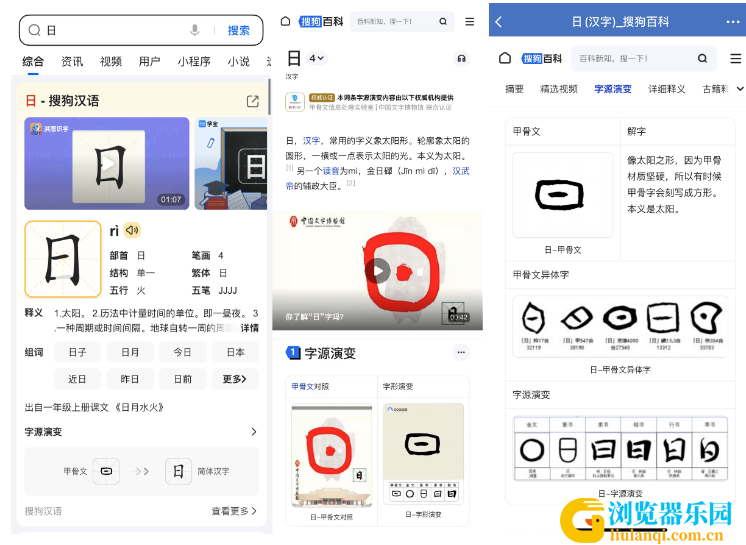746x545 pixels.
Task: Expand the 4 meanings dropdown beside 日
Action: tap(316, 58)
